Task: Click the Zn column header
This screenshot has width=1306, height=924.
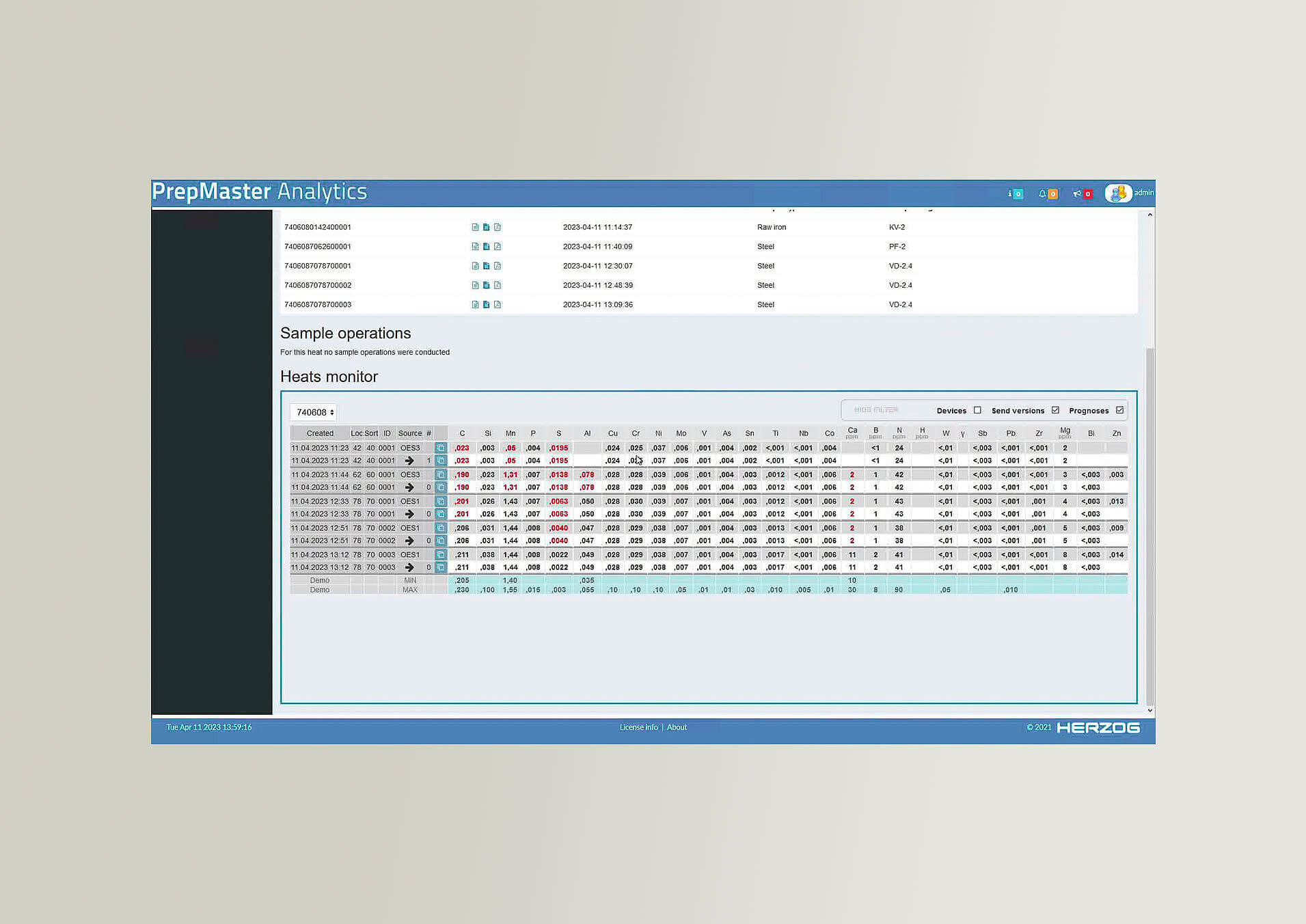Action: [x=1117, y=433]
